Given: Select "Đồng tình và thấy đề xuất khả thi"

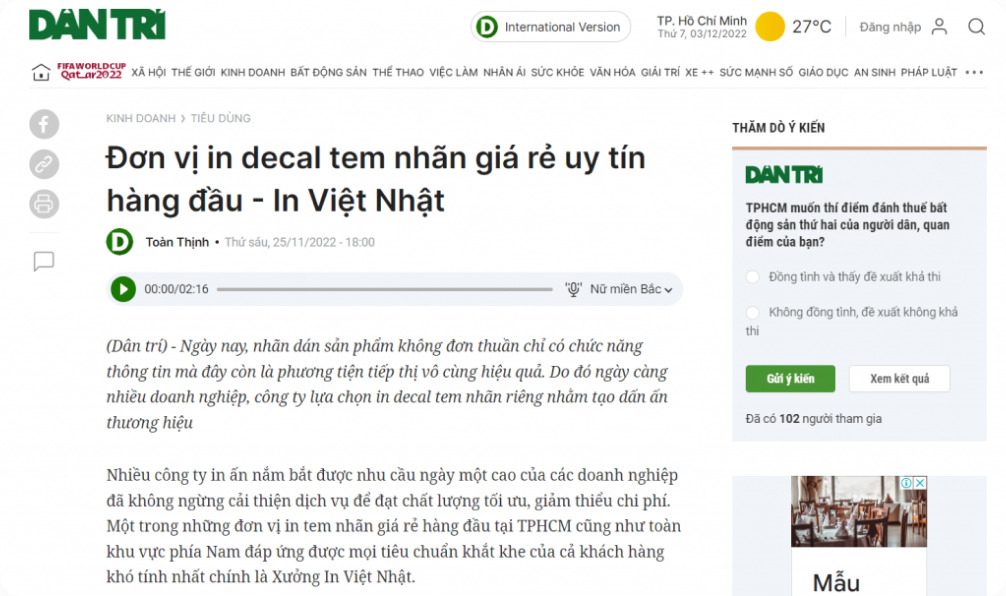Looking at the screenshot, I should (x=753, y=277).
